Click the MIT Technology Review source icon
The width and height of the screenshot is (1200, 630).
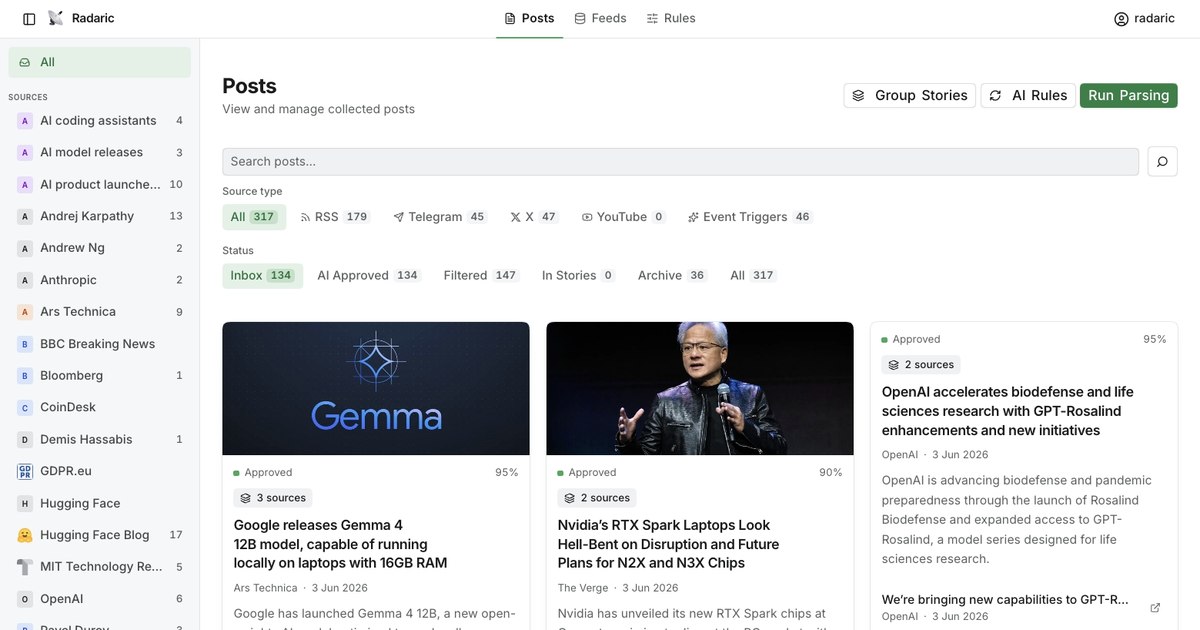pyautogui.click(x=25, y=567)
